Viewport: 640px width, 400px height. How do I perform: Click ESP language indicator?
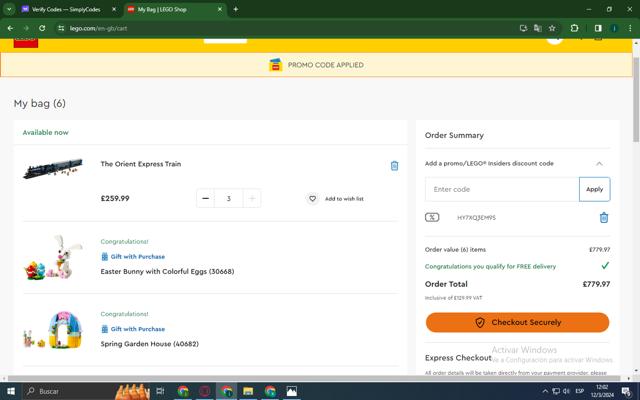click(x=580, y=391)
